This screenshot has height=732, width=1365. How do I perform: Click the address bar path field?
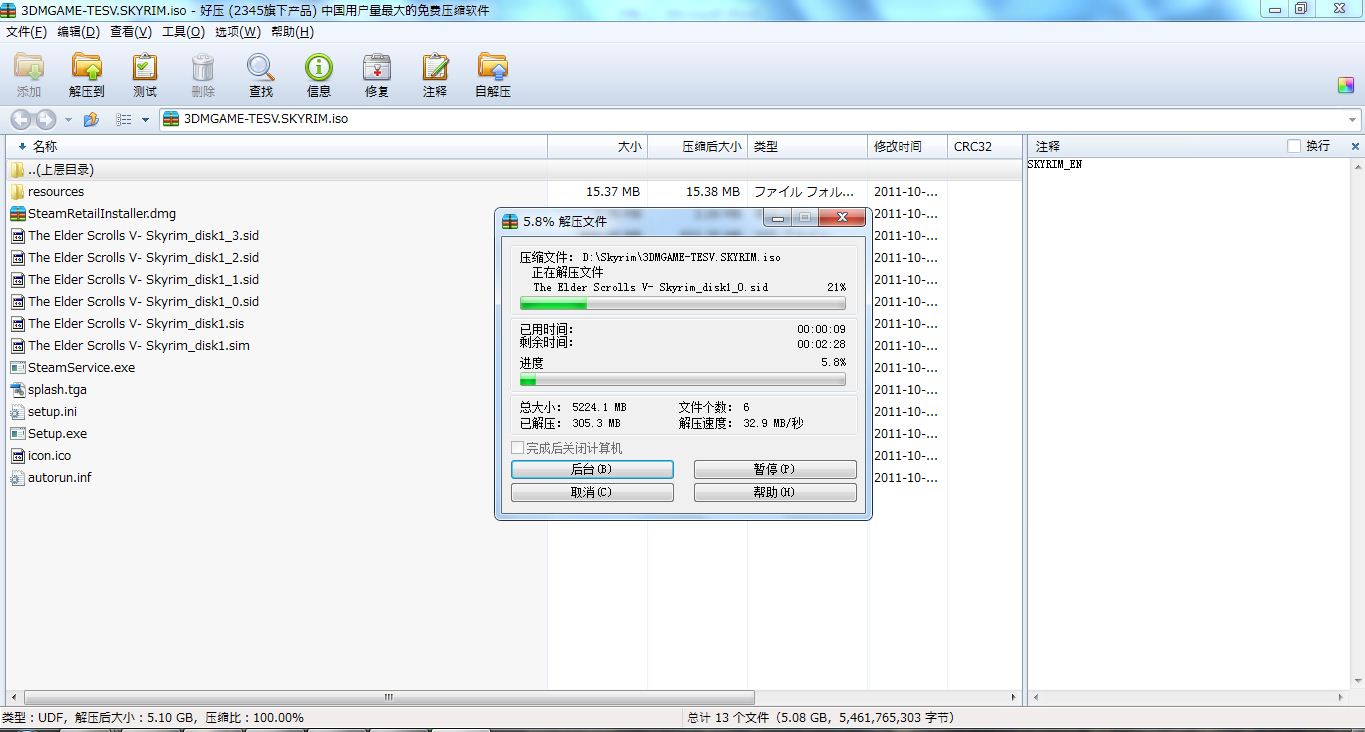coord(760,119)
